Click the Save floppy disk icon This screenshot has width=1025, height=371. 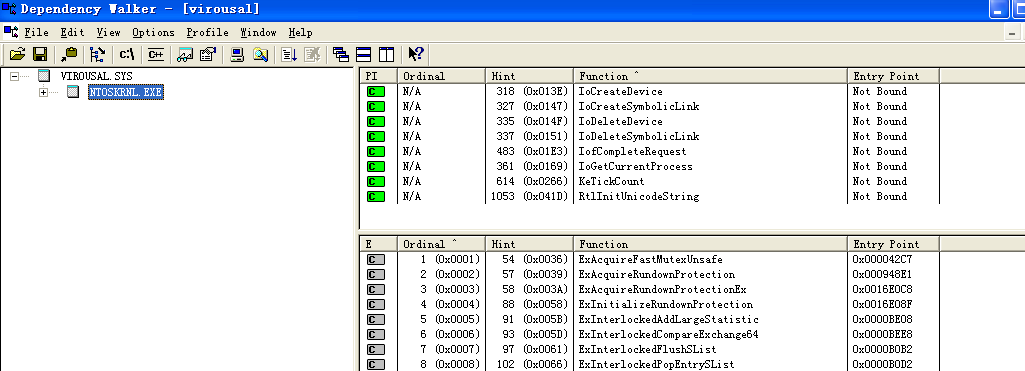click(x=40, y=54)
